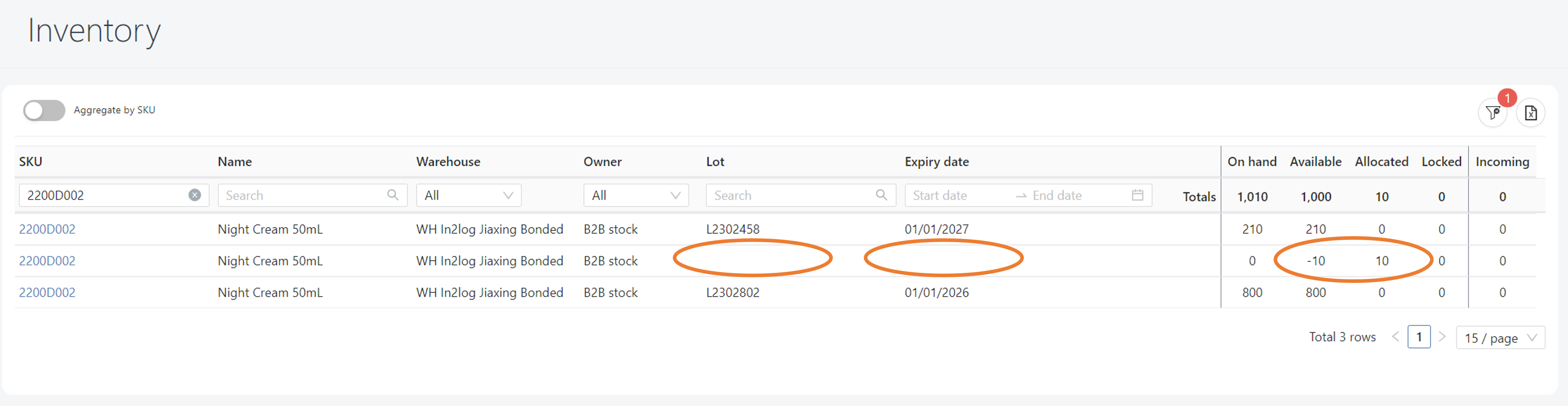Expand the Warehouse filter dropdown
Viewport: 1568px width, 406px height.
pyautogui.click(x=468, y=195)
